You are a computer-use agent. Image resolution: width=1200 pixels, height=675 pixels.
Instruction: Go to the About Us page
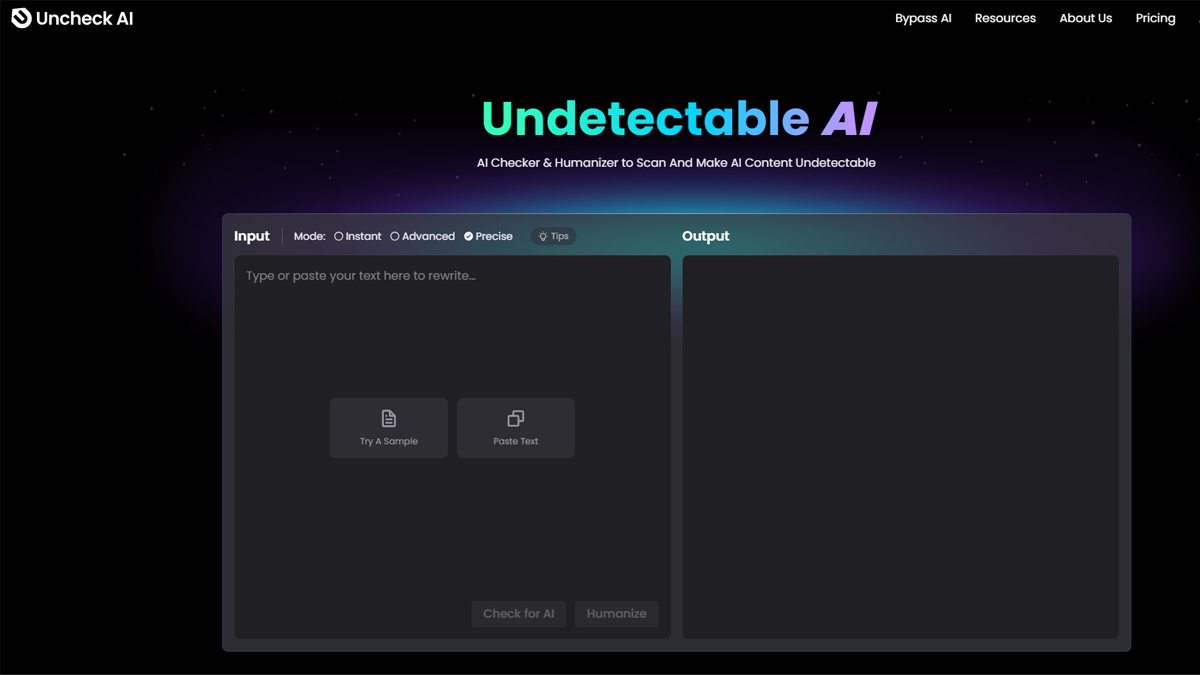click(1085, 18)
